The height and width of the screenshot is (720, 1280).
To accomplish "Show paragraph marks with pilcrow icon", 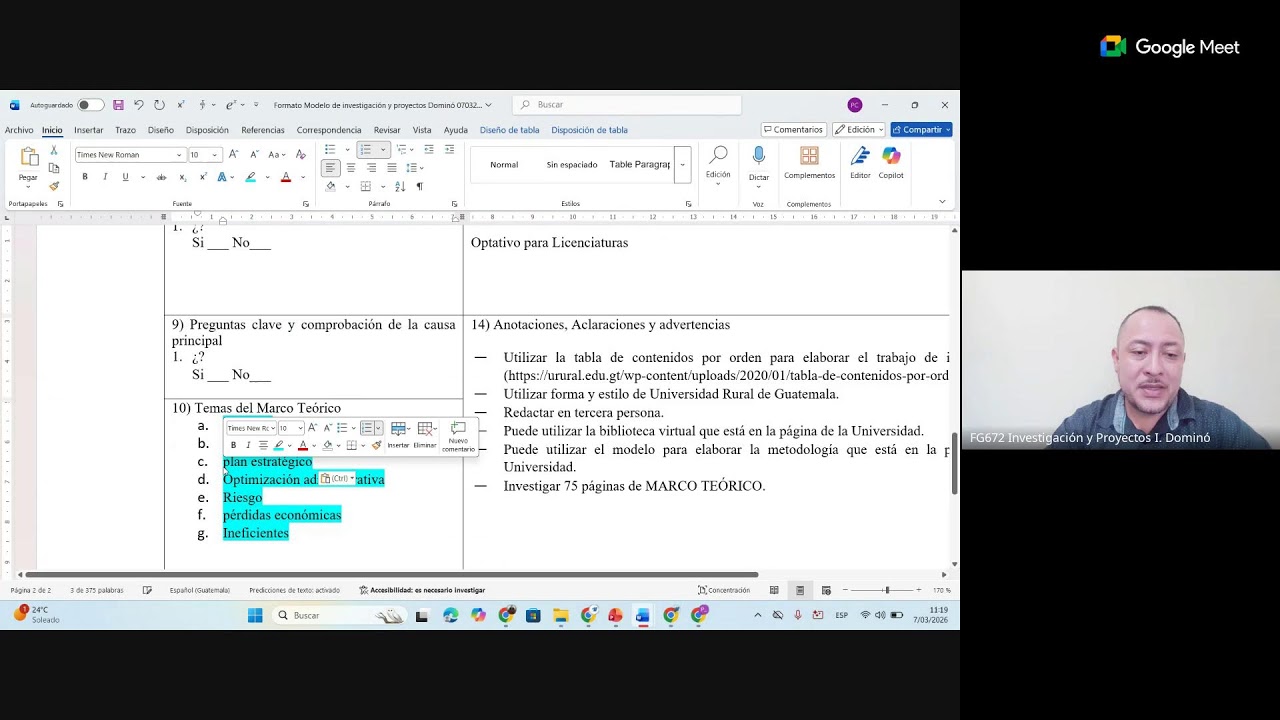I will click(419, 186).
